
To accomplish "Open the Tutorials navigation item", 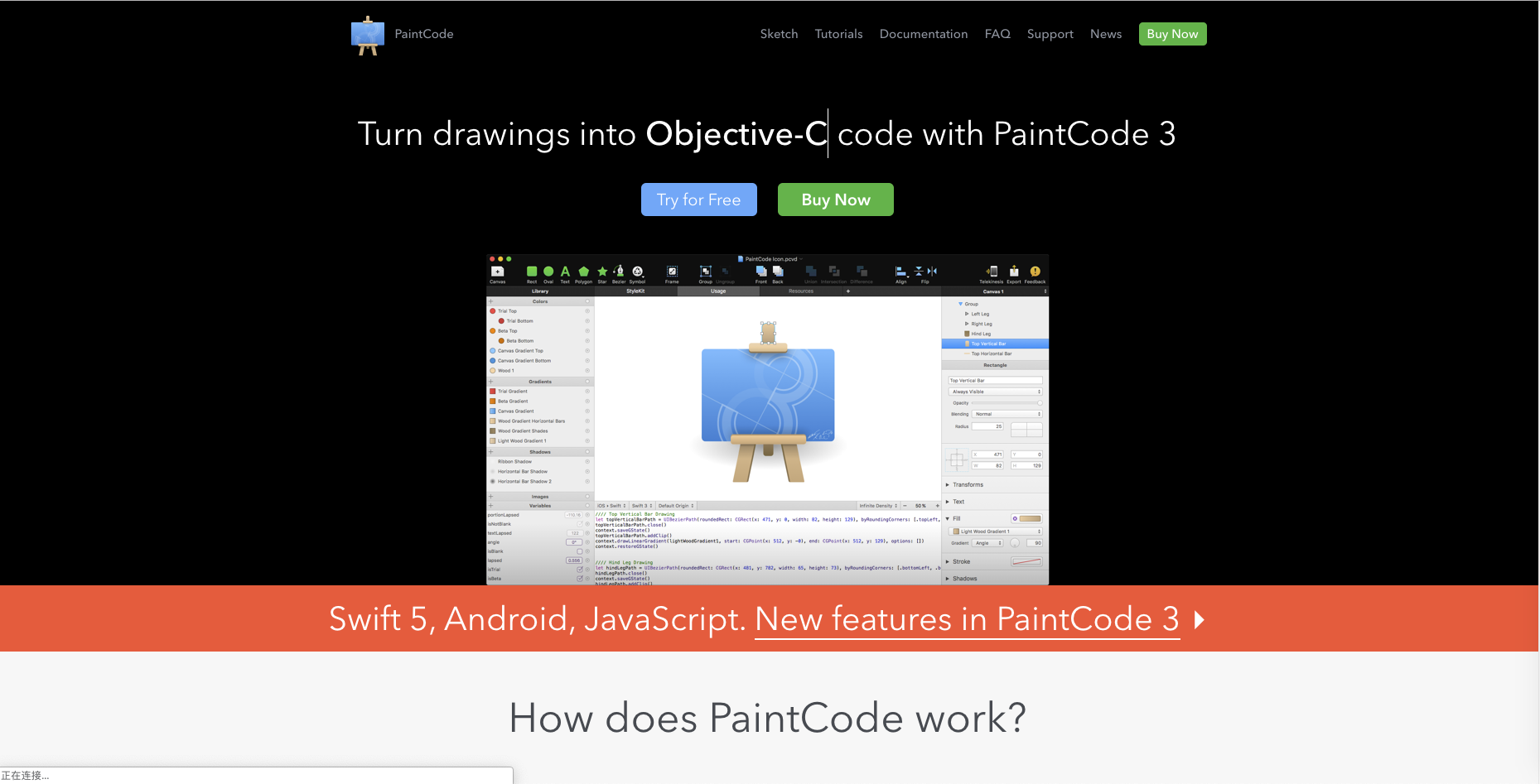I will (x=838, y=34).
